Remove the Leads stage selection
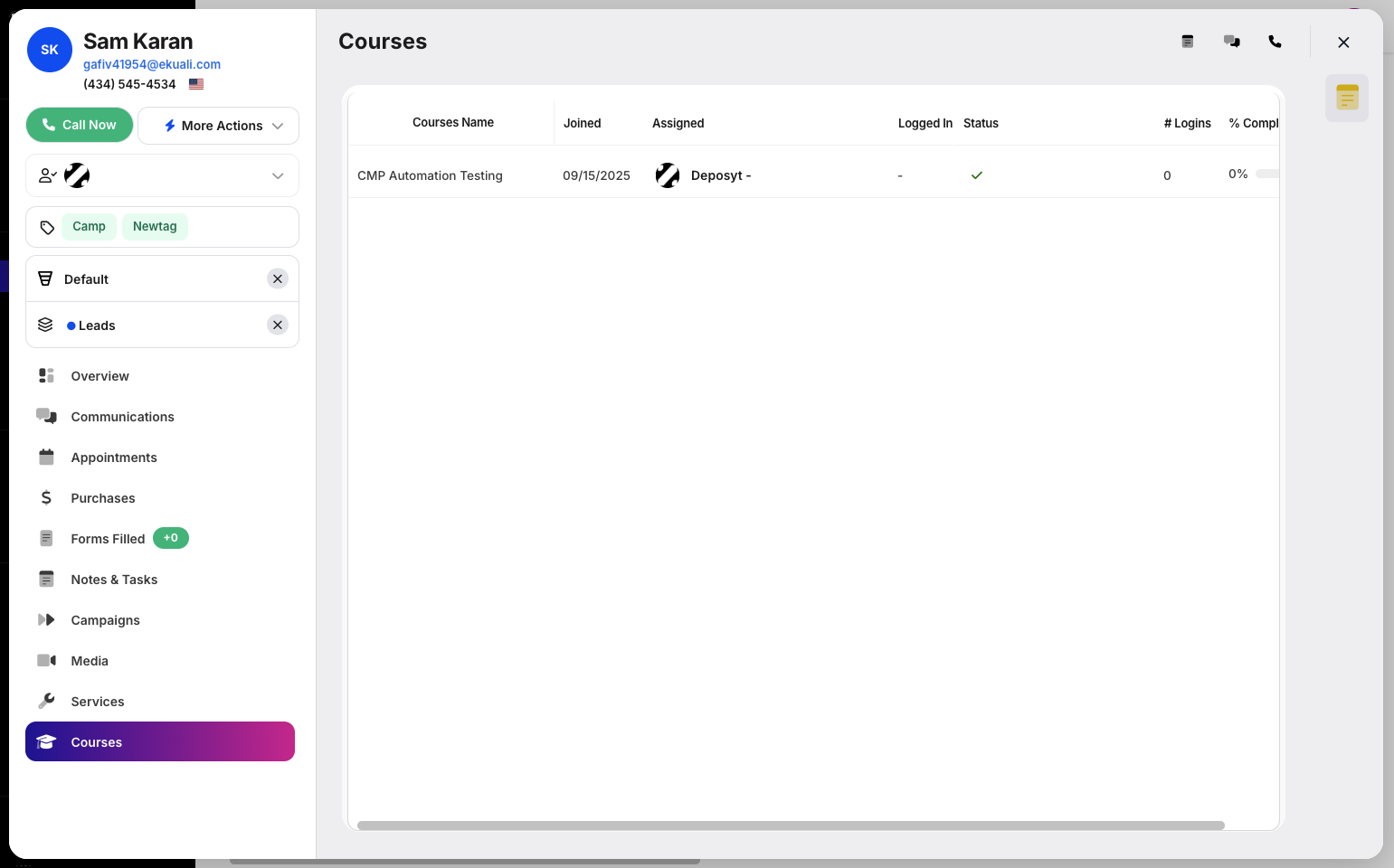Image resolution: width=1394 pixels, height=868 pixels. click(x=278, y=325)
